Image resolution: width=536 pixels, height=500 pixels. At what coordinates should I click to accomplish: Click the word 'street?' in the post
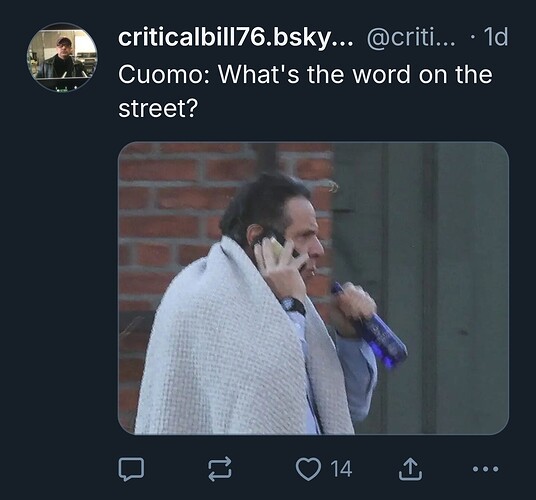[158, 108]
